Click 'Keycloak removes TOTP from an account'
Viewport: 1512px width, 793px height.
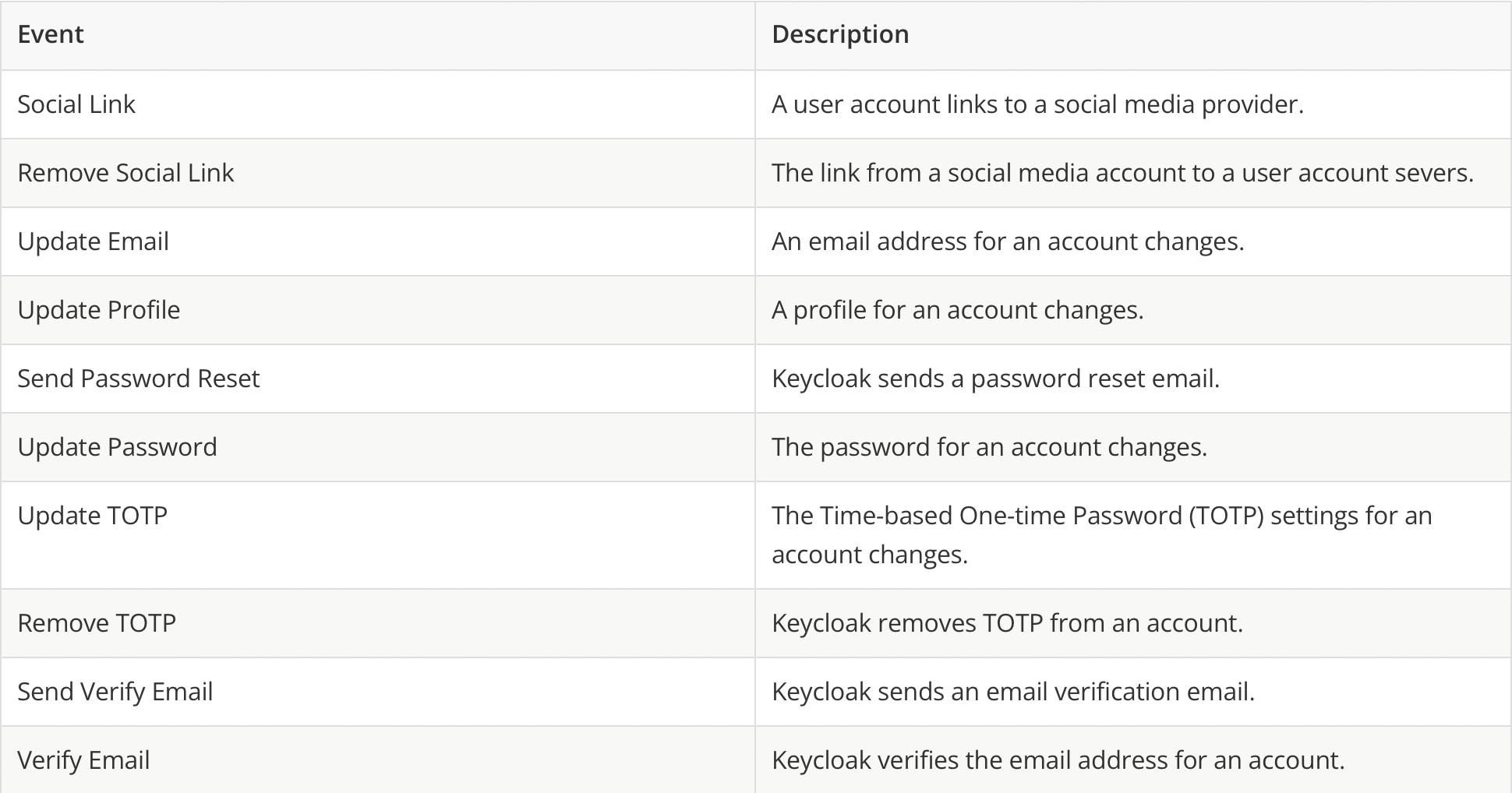pos(1007,623)
